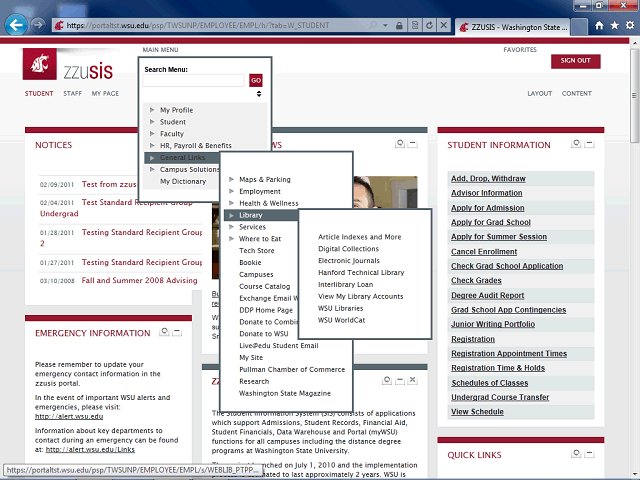Minimize the Quick Links pagelet

tap(589, 453)
